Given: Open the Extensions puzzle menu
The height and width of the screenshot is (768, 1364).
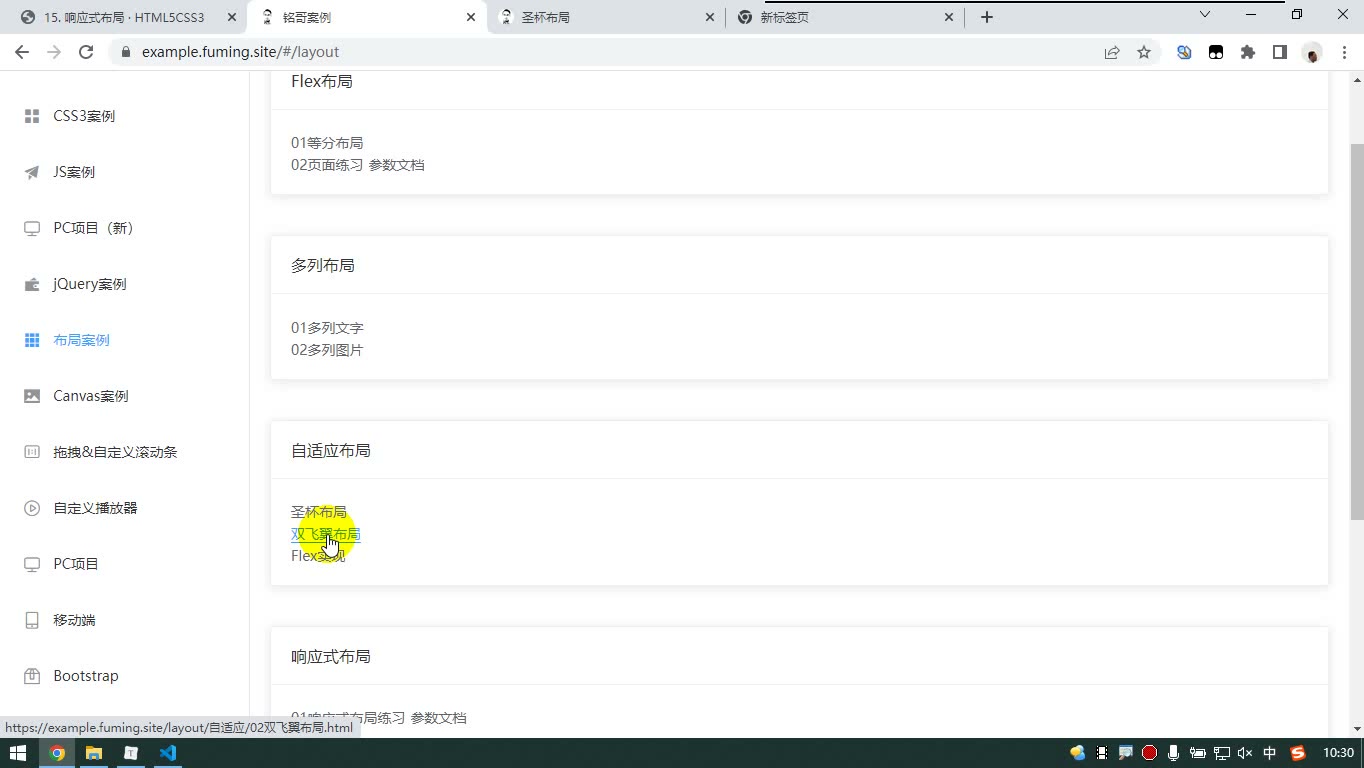Looking at the screenshot, I should 1248,52.
